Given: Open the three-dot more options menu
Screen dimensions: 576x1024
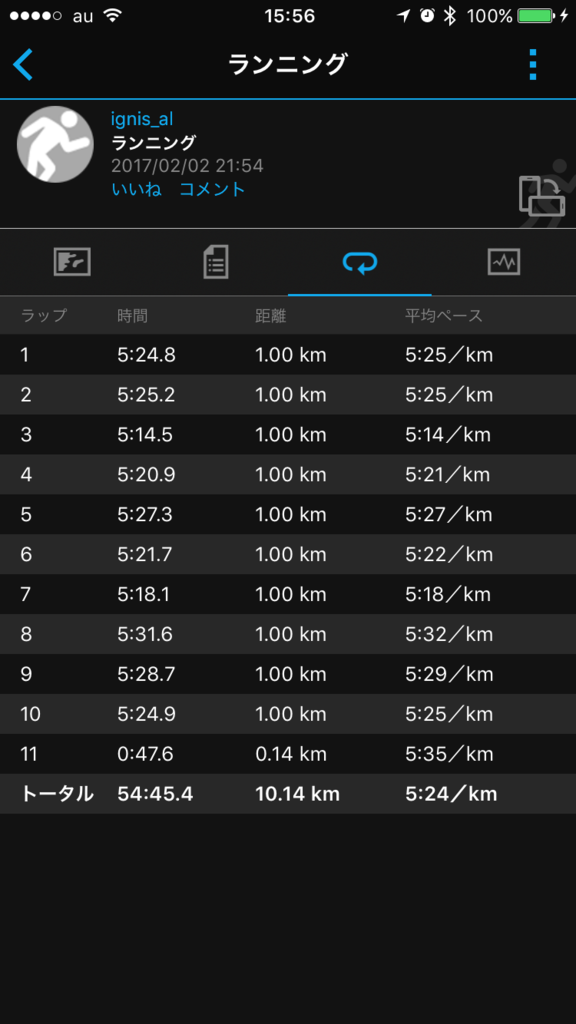Looking at the screenshot, I should pyautogui.click(x=533, y=65).
